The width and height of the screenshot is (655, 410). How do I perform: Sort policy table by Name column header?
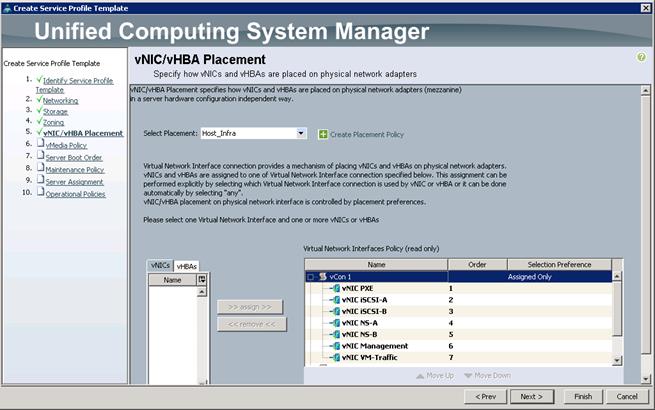[376, 265]
